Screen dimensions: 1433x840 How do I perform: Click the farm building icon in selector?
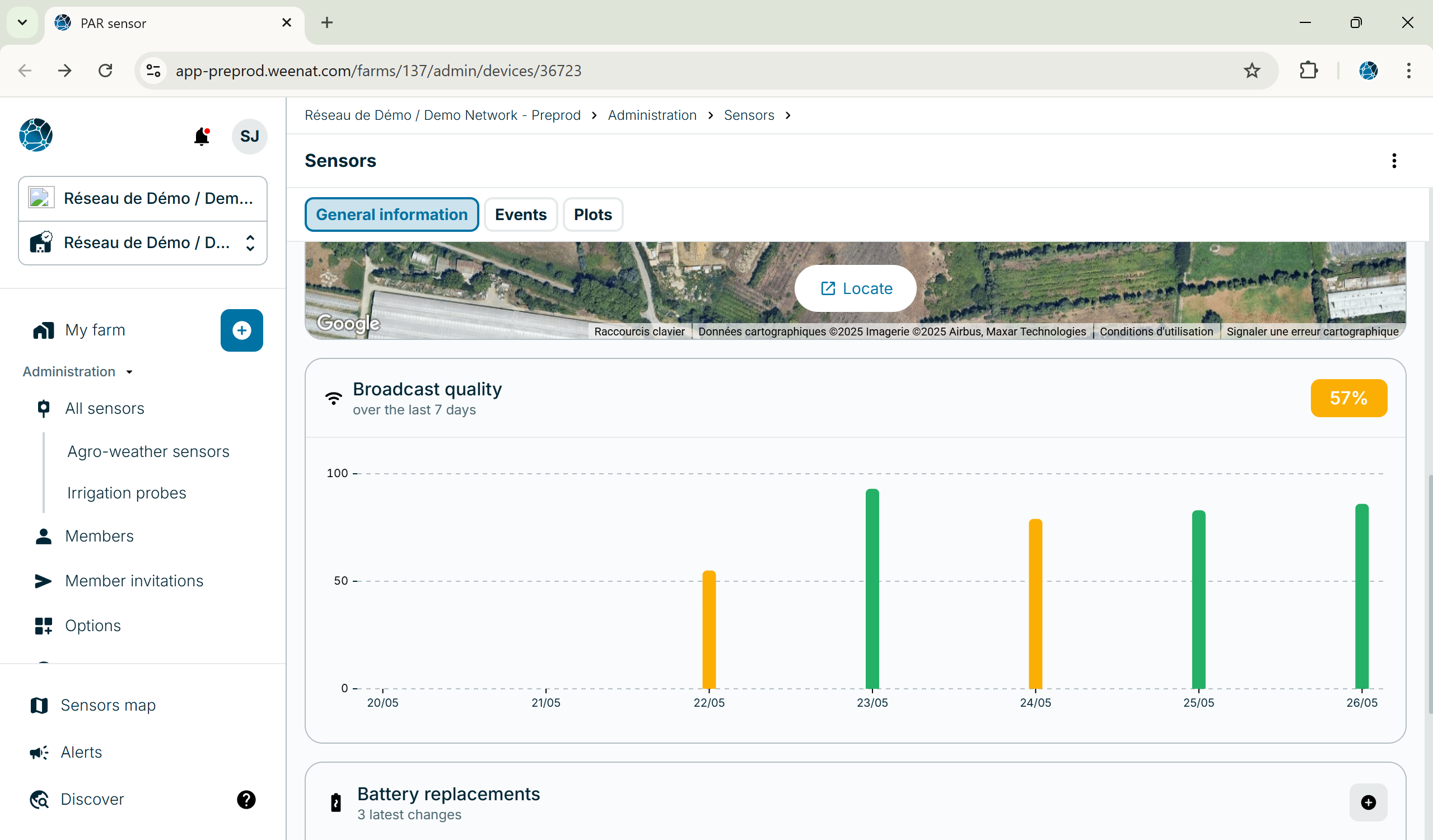[x=41, y=242]
